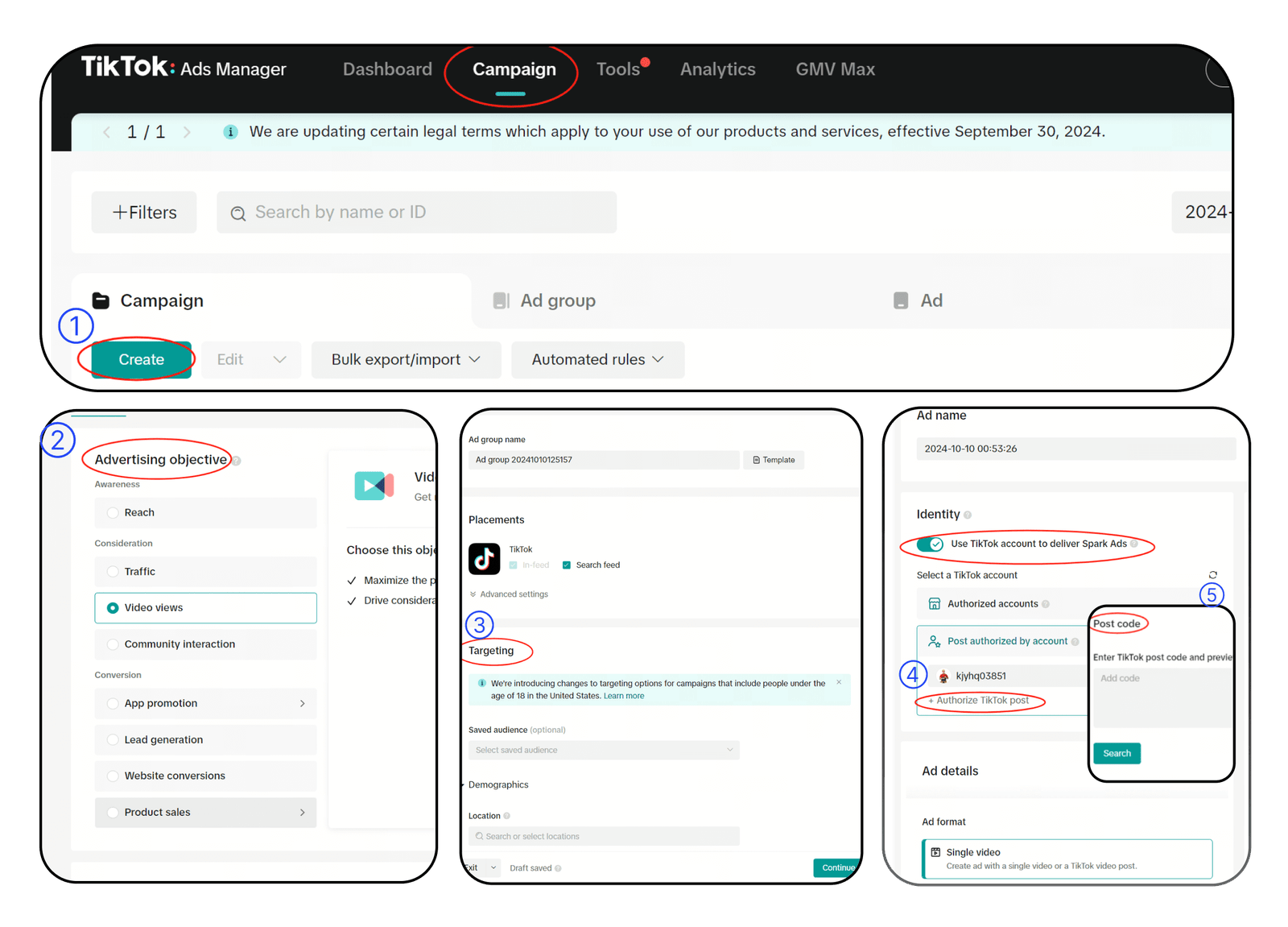Click the Authorized accounts store icon
Screen dimensions: 1288x927
pyautogui.click(x=935, y=604)
